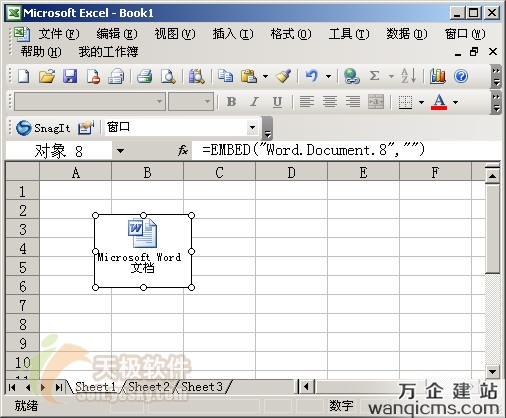Click the Excel workbook icon in menu bar
This screenshot has height=418, width=506.
coord(22,34)
